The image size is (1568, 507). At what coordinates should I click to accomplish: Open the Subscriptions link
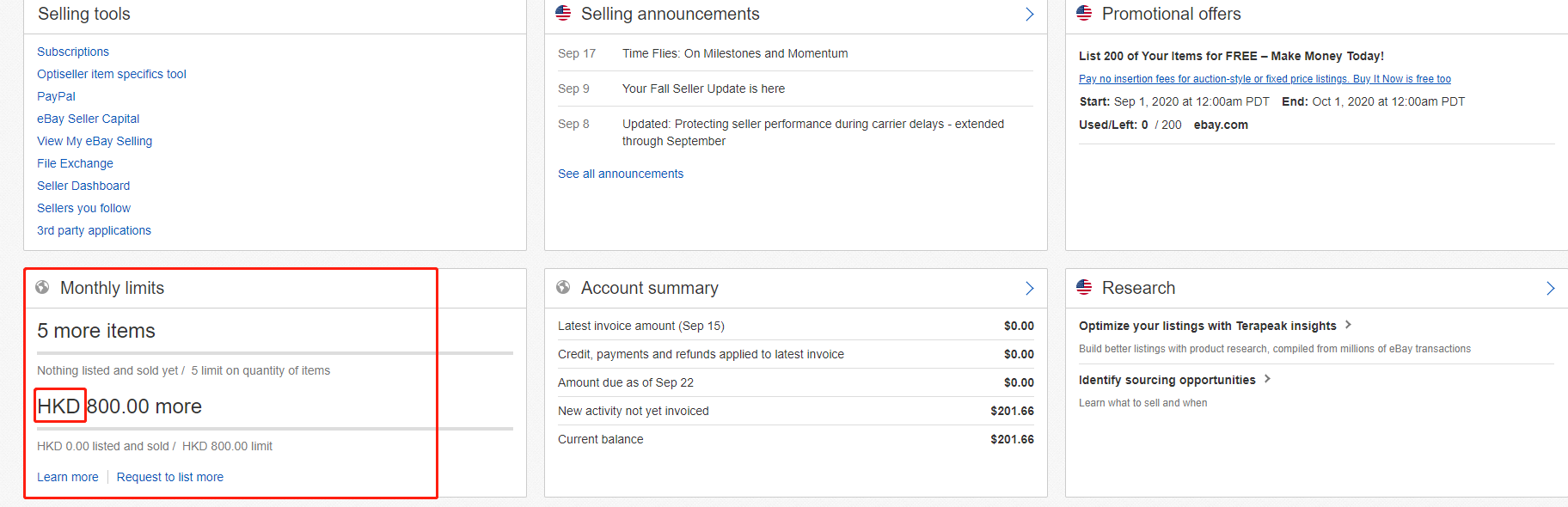(x=73, y=52)
